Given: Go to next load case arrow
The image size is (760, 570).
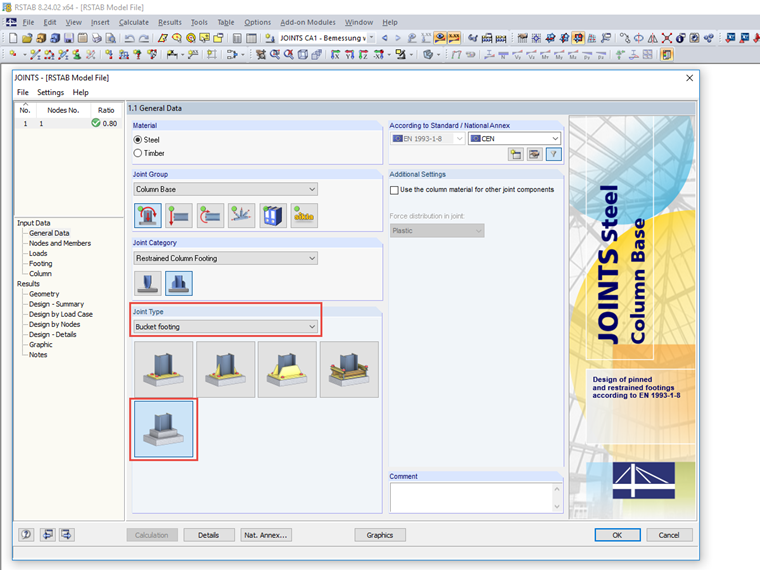Looking at the screenshot, I should [x=398, y=38].
